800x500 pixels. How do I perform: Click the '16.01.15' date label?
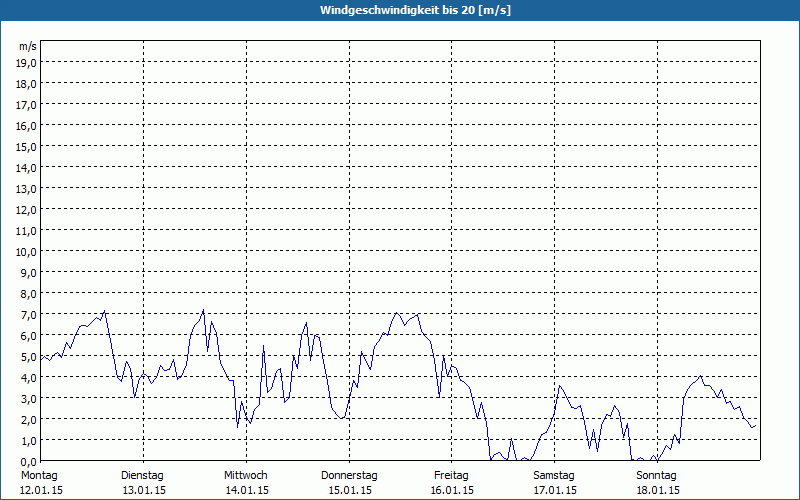[x=452, y=490]
